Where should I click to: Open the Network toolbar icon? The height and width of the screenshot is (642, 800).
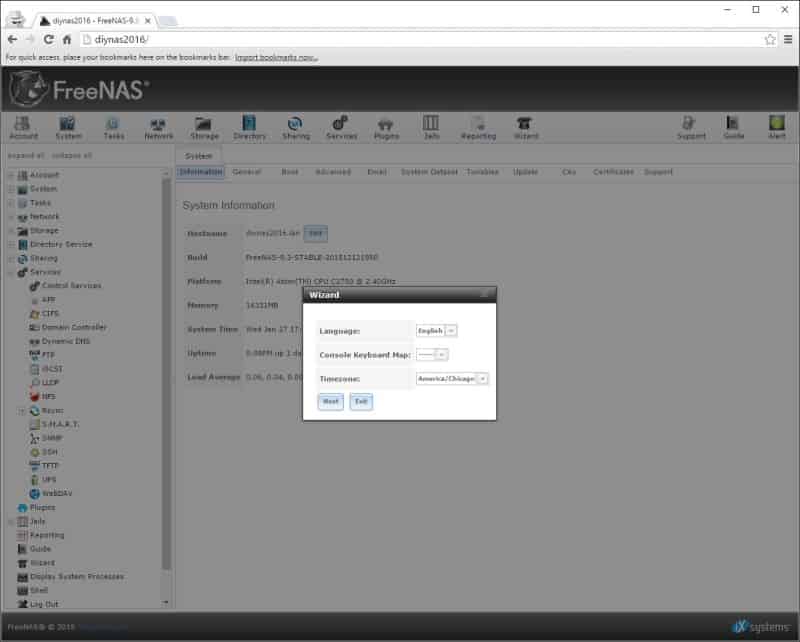click(x=159, y=128)
